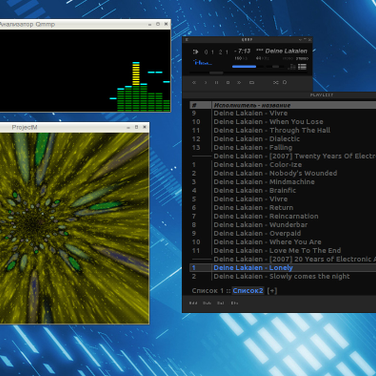Screen dimensions: 376x376
Task: Select track 9 Deine Lakaien - Vivre
Action: 283,113
